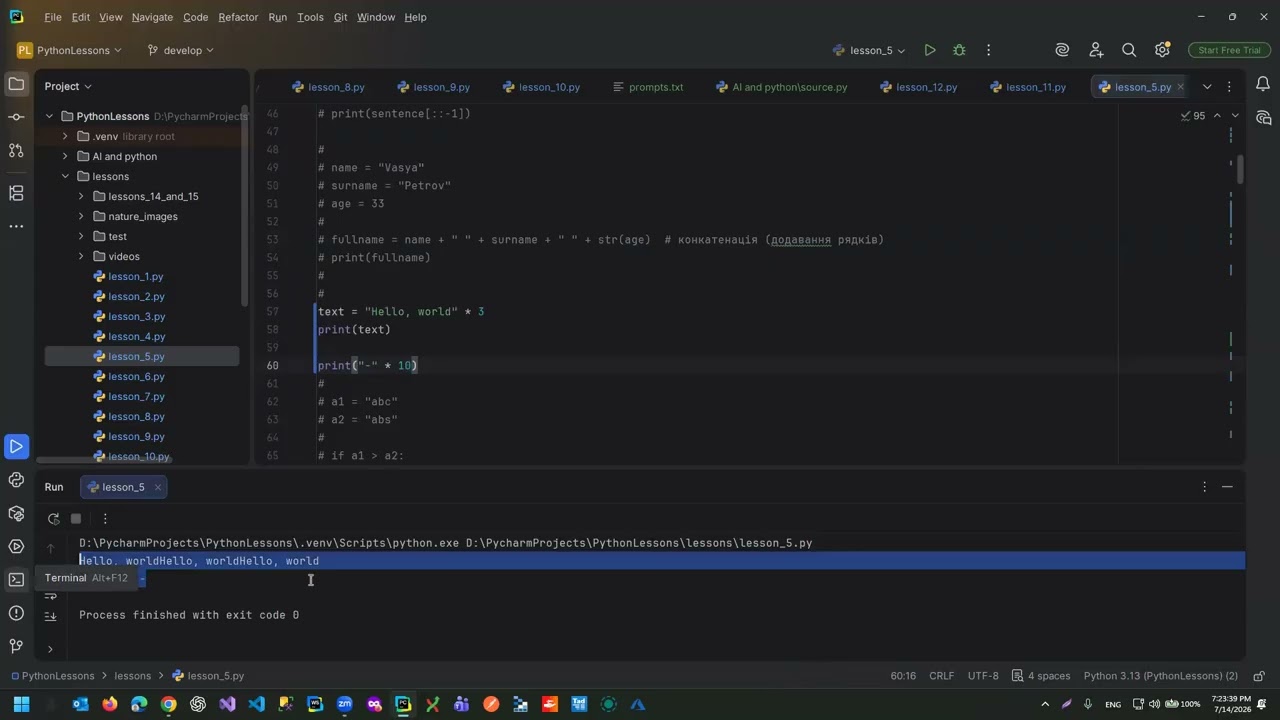Open lesson_3.py in project tree
Image resolution: width=1280 pixels, height=720 pixels.
pos(136,316)
